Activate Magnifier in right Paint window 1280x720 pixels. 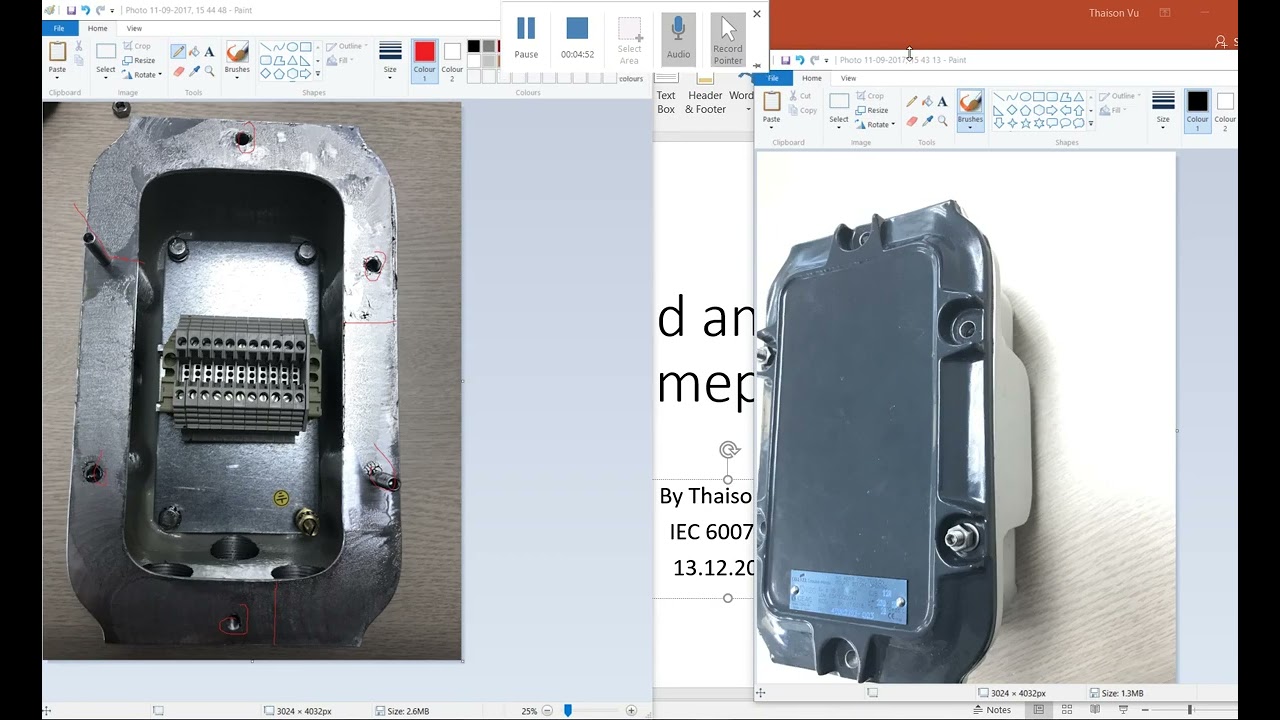(x=942, y=121)
